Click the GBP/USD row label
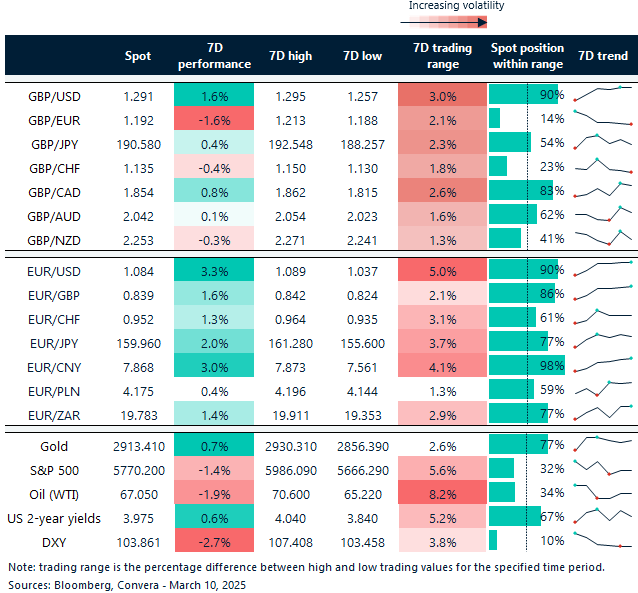This screenshot has height=593, width=638. coord(54,97)
